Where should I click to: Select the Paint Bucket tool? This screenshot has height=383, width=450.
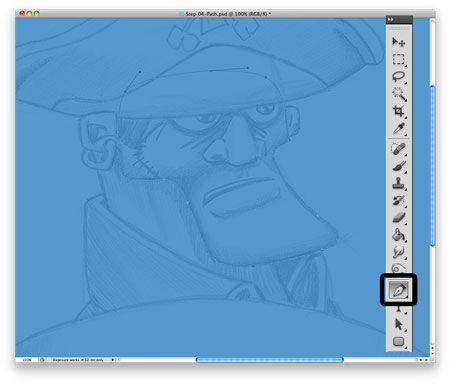399,235
